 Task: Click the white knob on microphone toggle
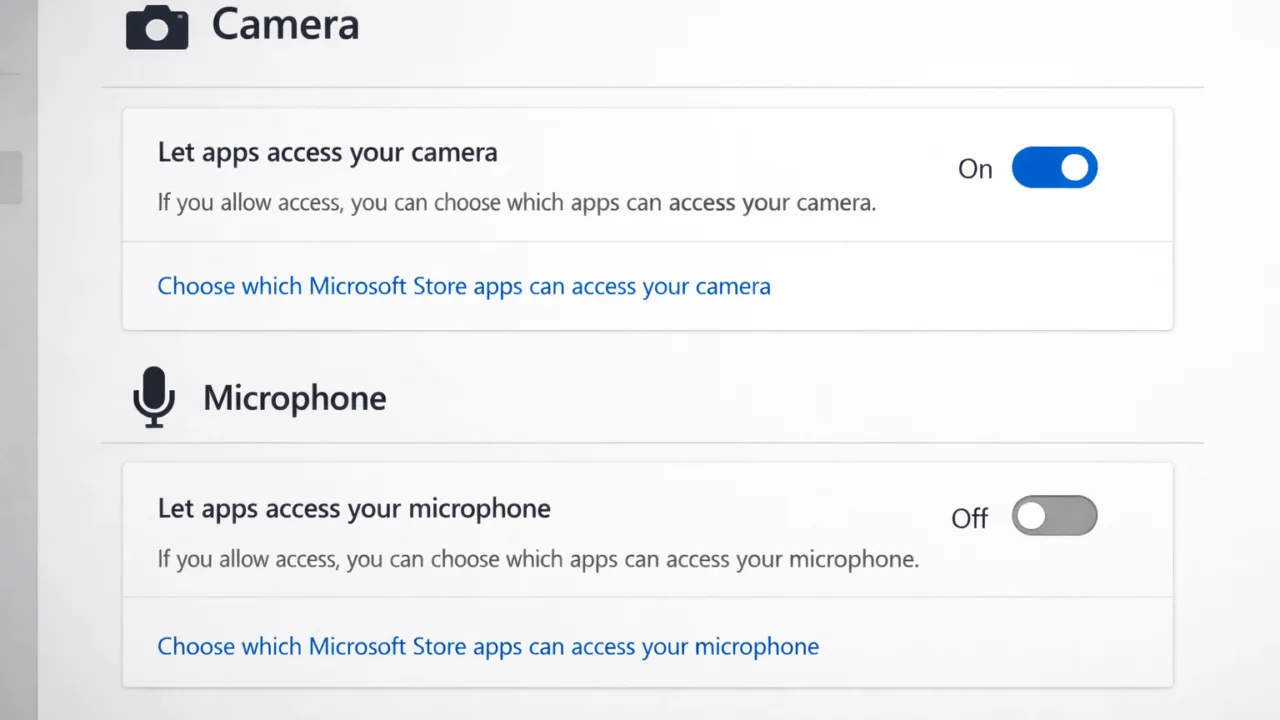coord(1031,516)
